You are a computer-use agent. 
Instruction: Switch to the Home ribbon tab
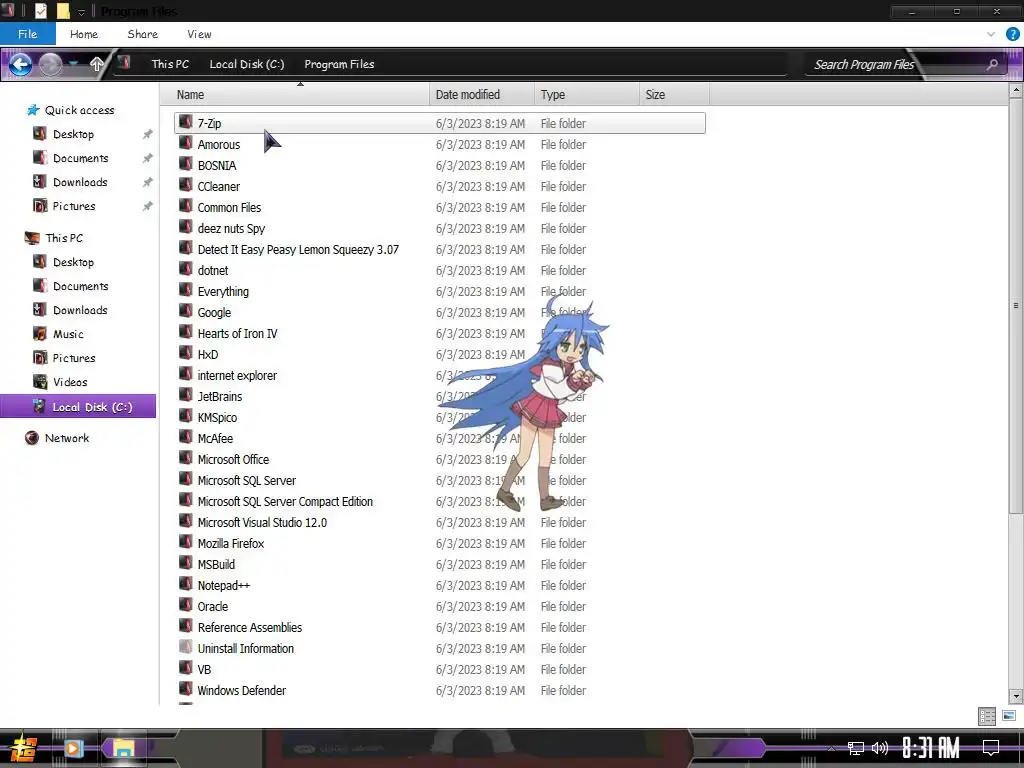[84, 34]
